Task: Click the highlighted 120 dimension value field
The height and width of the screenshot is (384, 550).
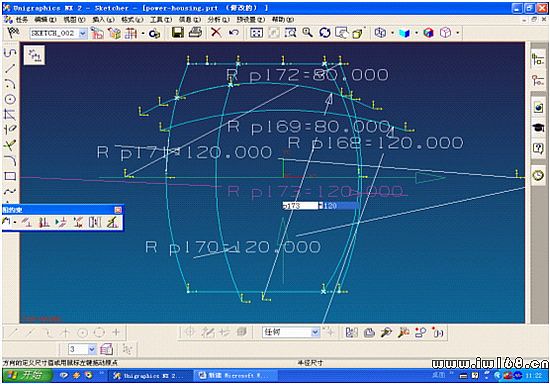Action: click(x=340, y=206)
